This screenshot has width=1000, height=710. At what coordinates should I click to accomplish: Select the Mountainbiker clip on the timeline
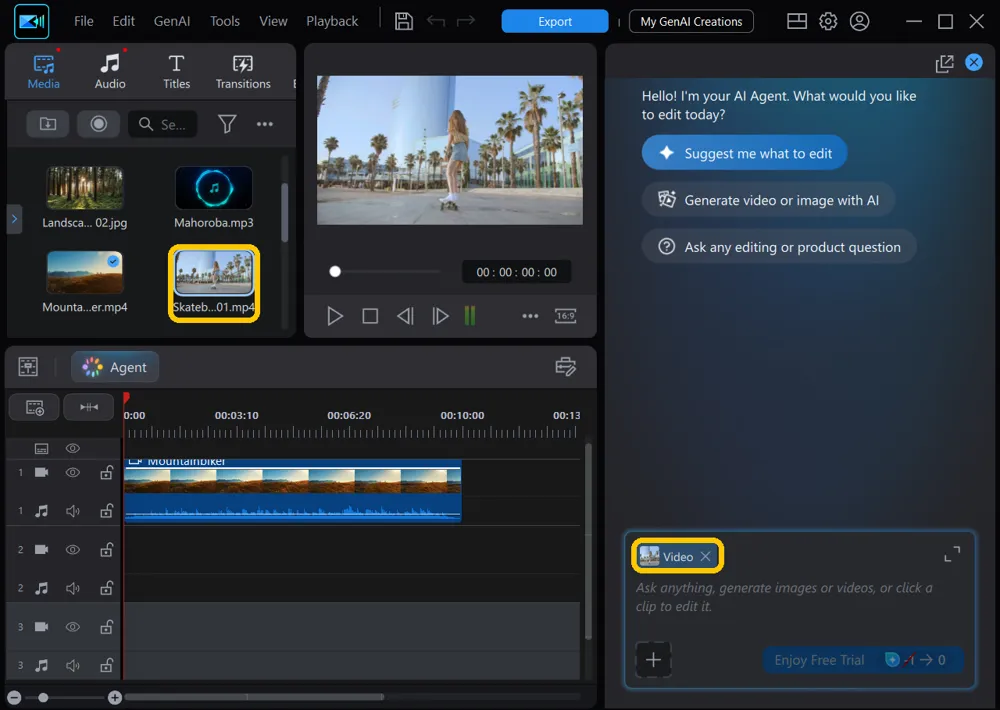[x=293, y=490]
